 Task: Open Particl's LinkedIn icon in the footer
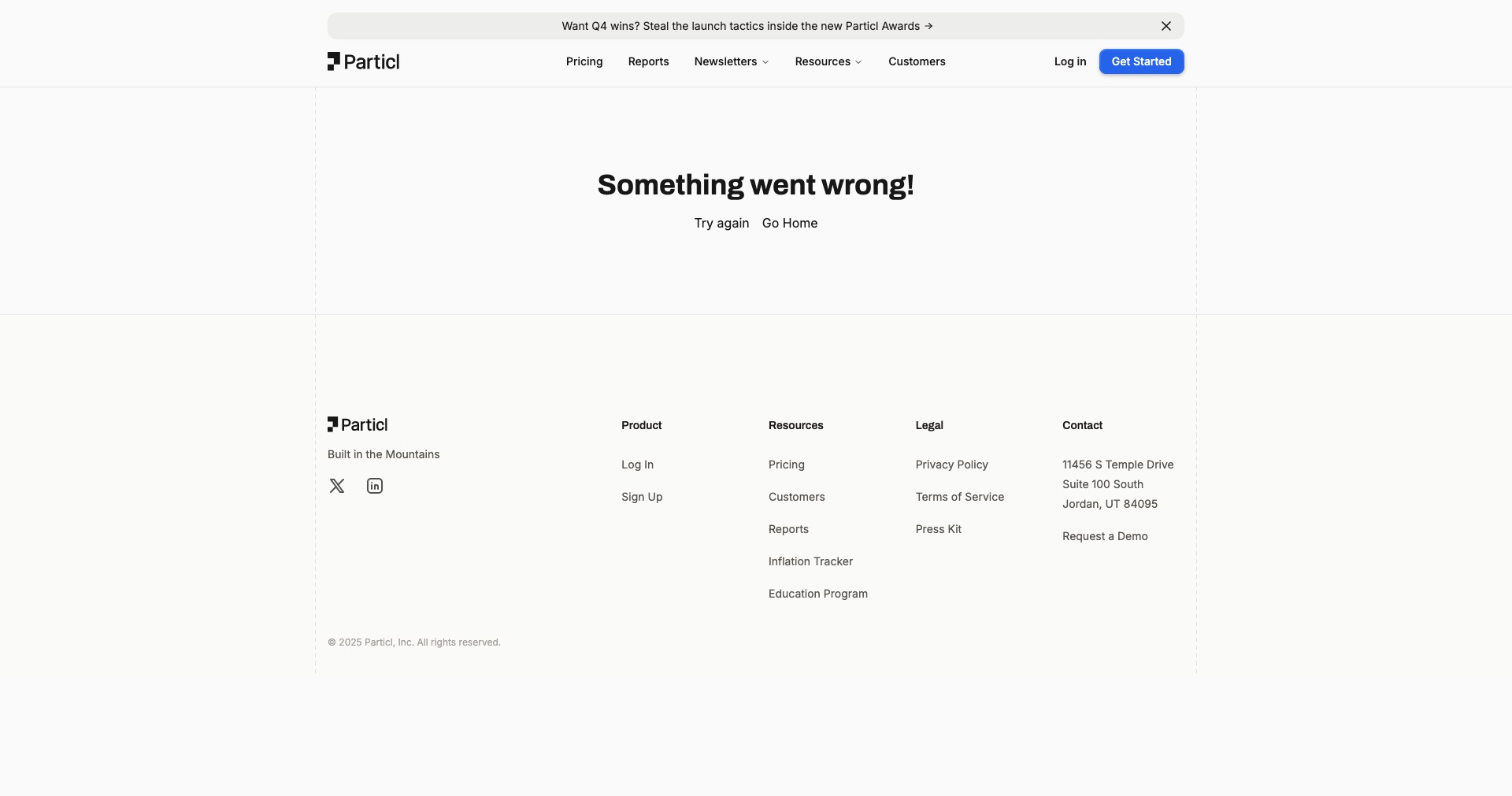tap(375, 486)
